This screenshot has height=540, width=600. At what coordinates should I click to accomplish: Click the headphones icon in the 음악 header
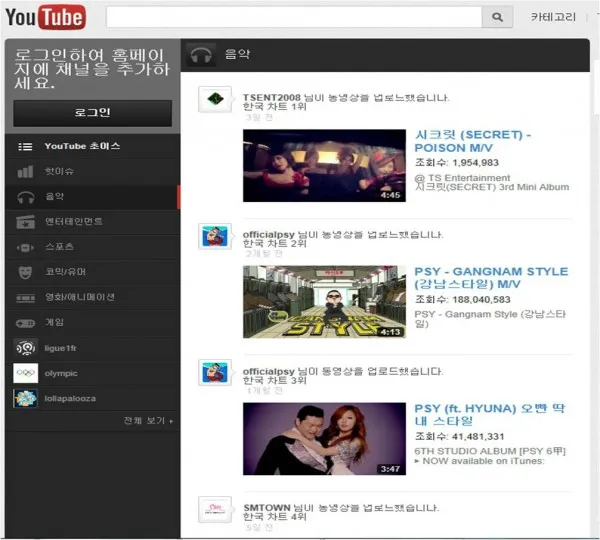pos(202,56)
